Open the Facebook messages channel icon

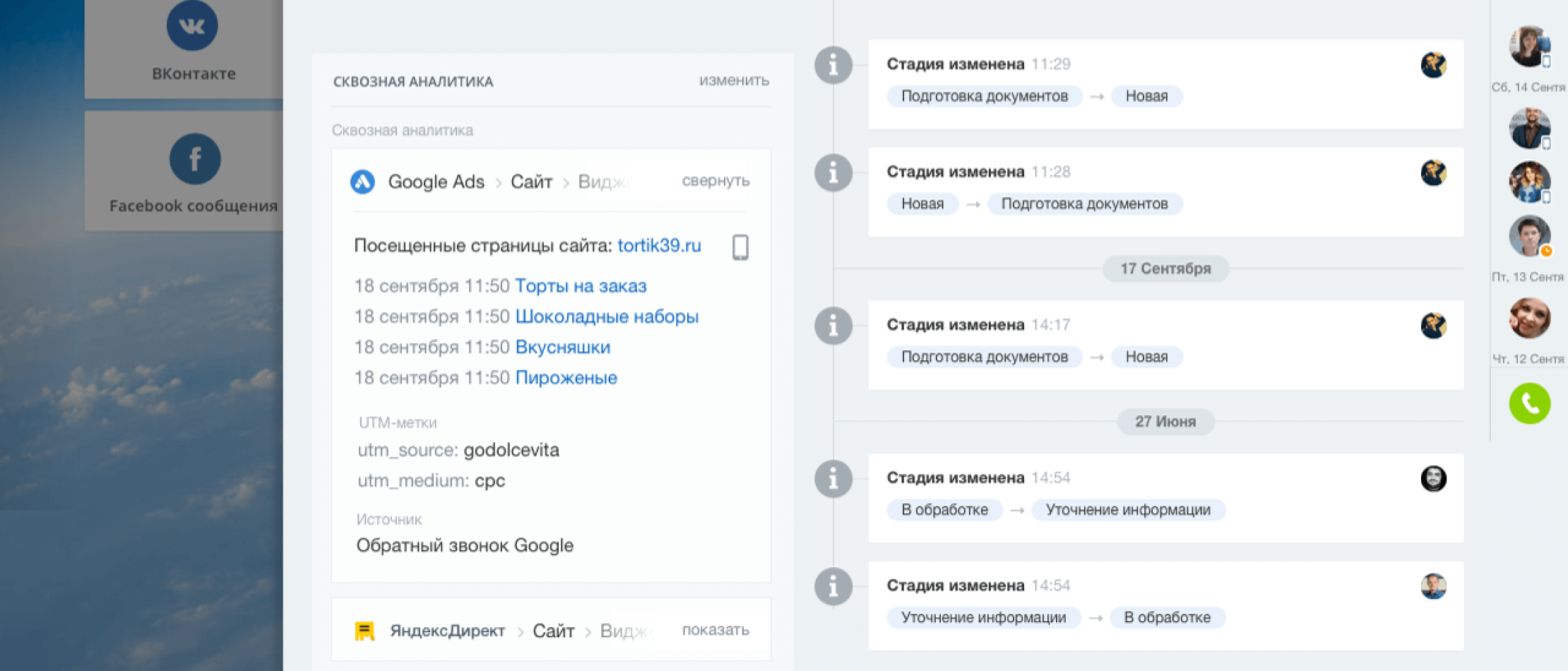195,159
